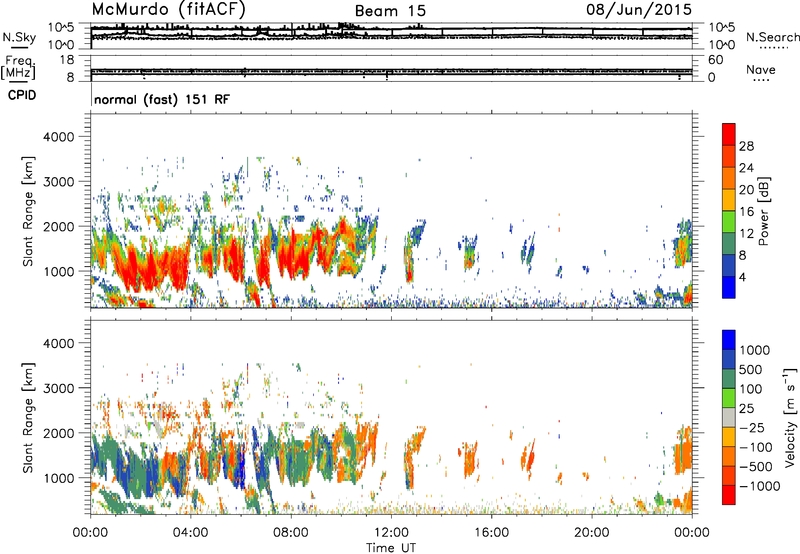800x554 pixels.
Task: Click the Freq. [MHz] axis label
Action: point(18,67)
